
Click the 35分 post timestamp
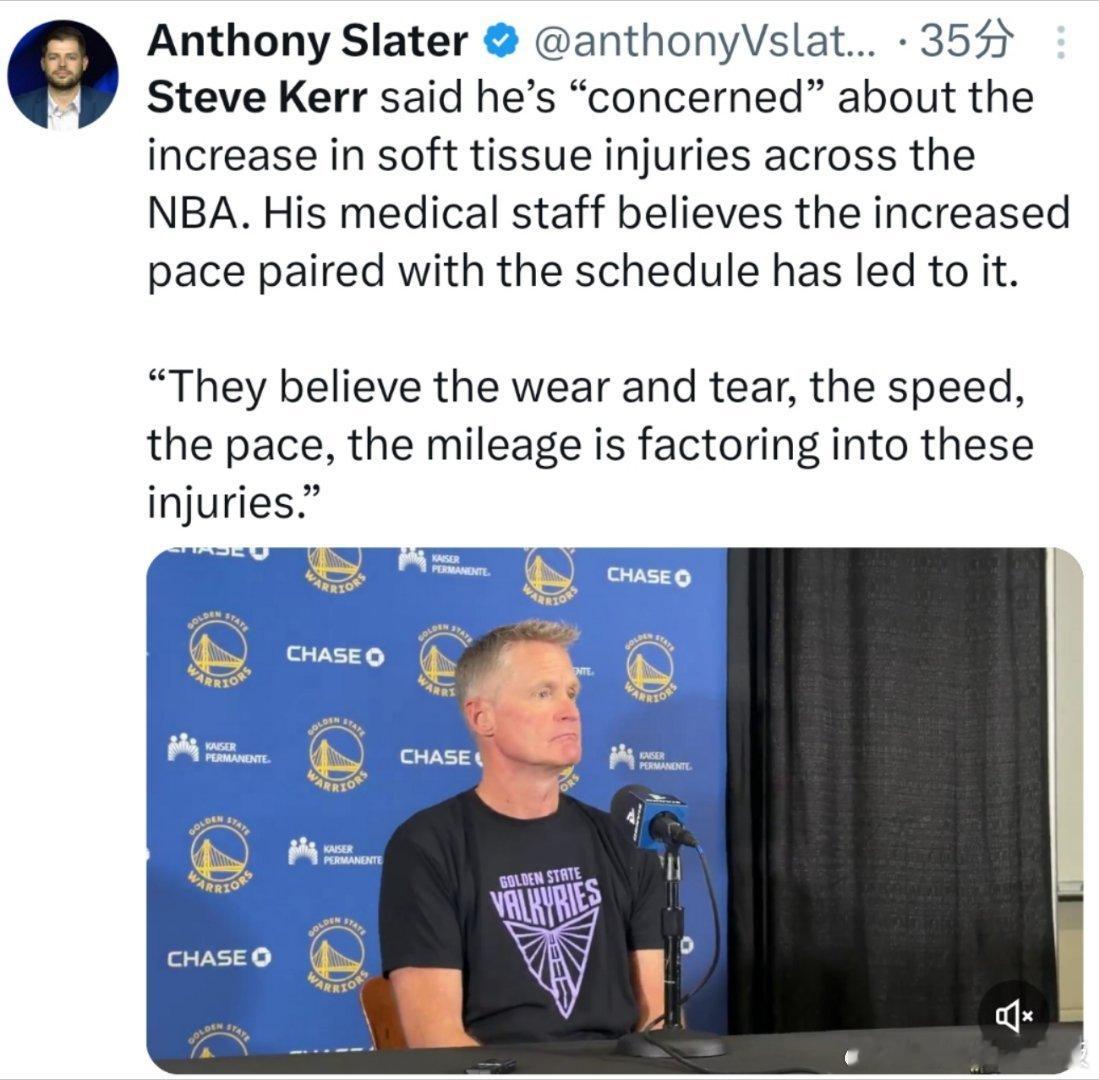tap(967, 41)
